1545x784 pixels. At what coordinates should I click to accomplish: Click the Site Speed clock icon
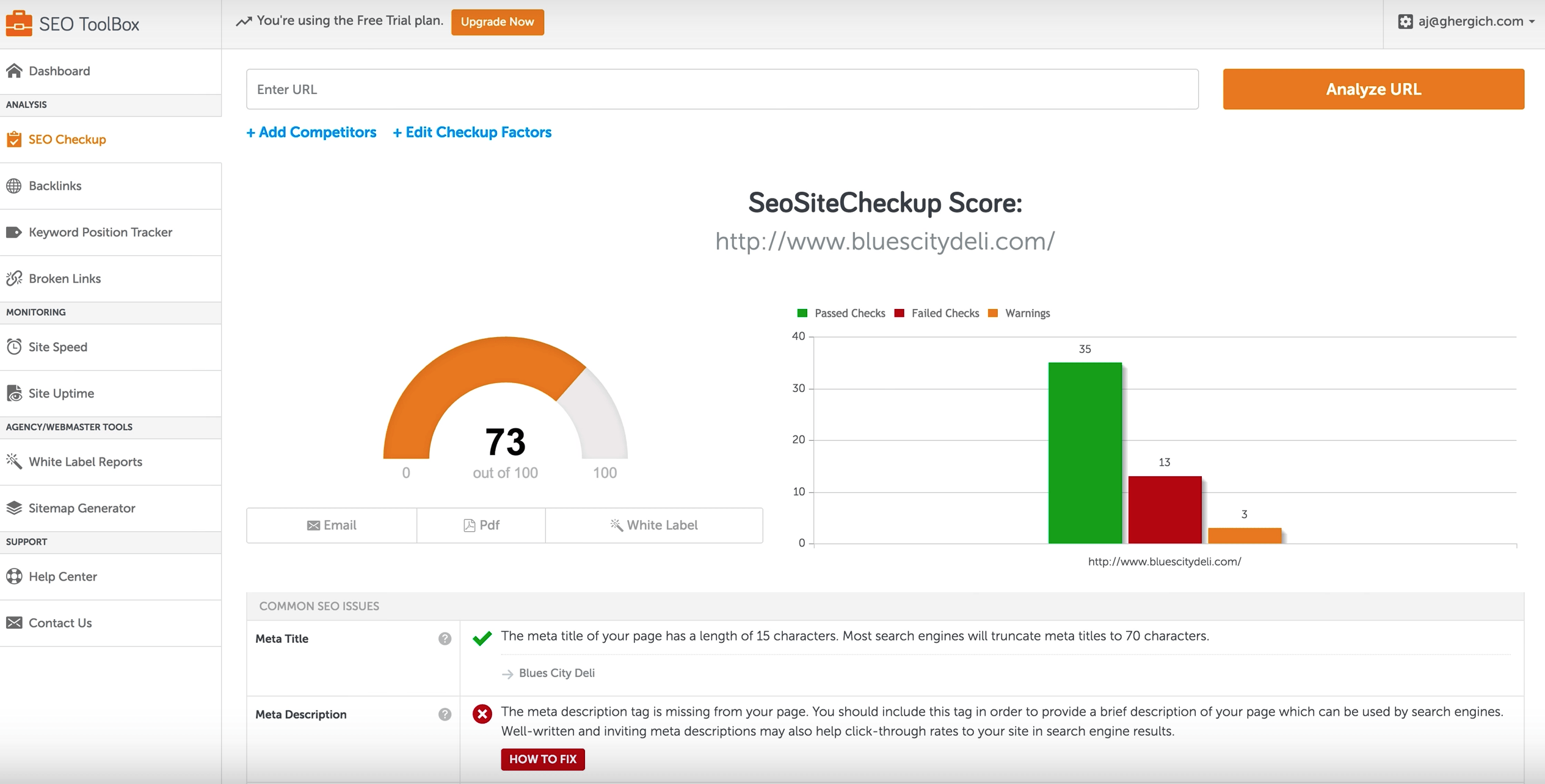(14, 347)
